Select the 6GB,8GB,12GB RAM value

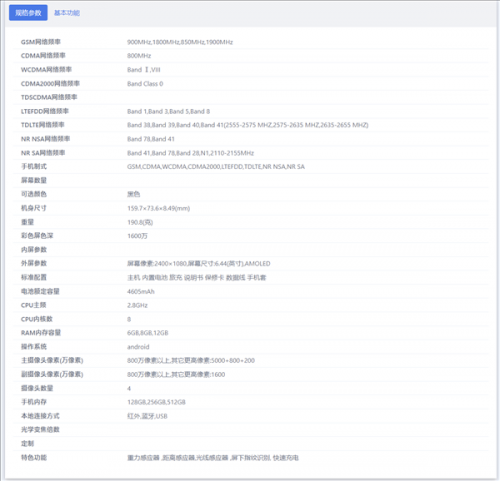148,333
